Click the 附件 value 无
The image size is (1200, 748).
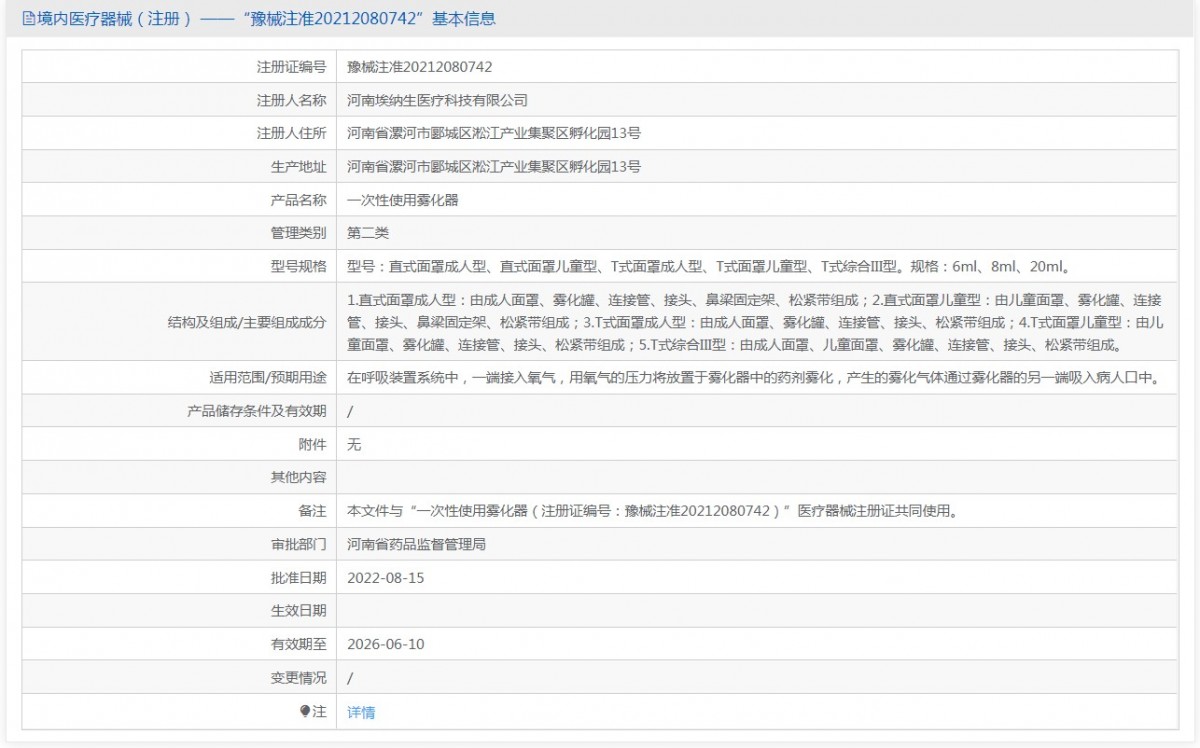pyautogui.click(x=353, y=444)
